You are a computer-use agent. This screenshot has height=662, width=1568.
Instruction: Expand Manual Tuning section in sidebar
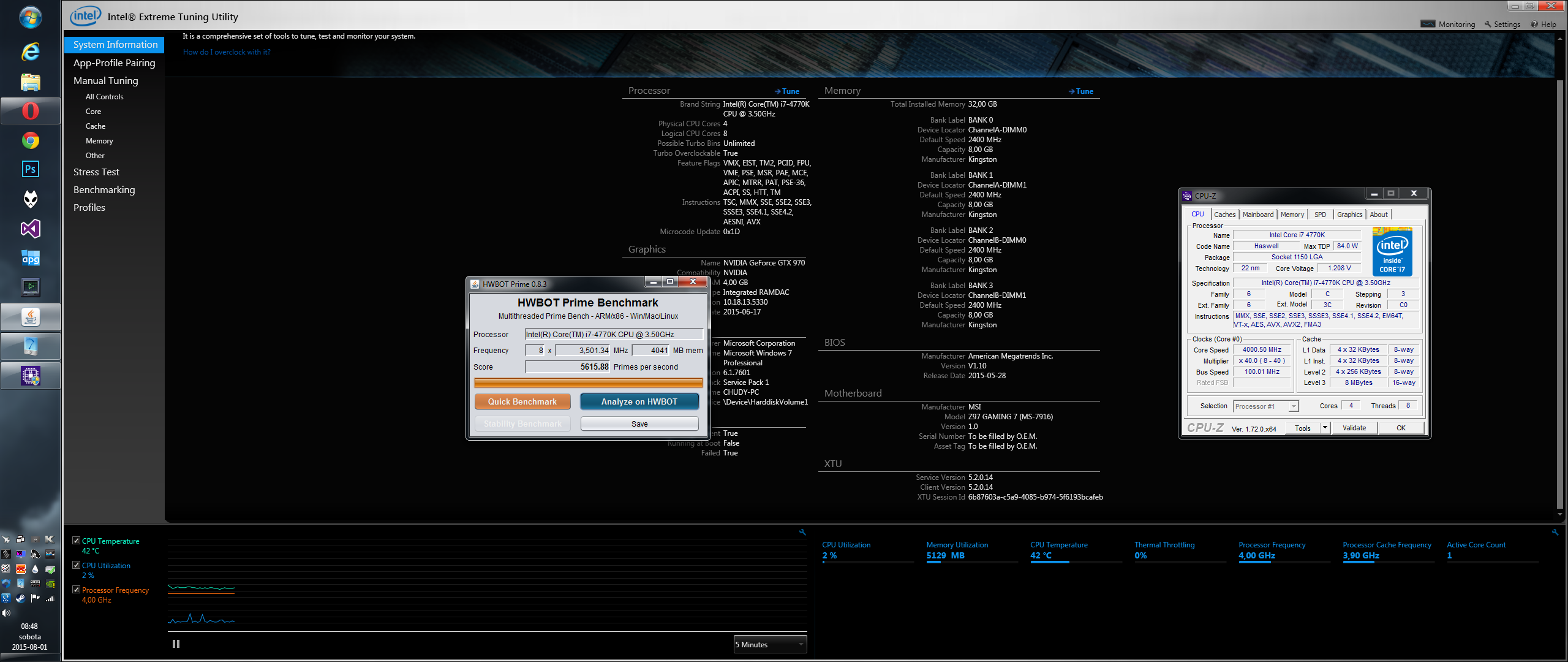pyautogui.click(x=106, y=80)
